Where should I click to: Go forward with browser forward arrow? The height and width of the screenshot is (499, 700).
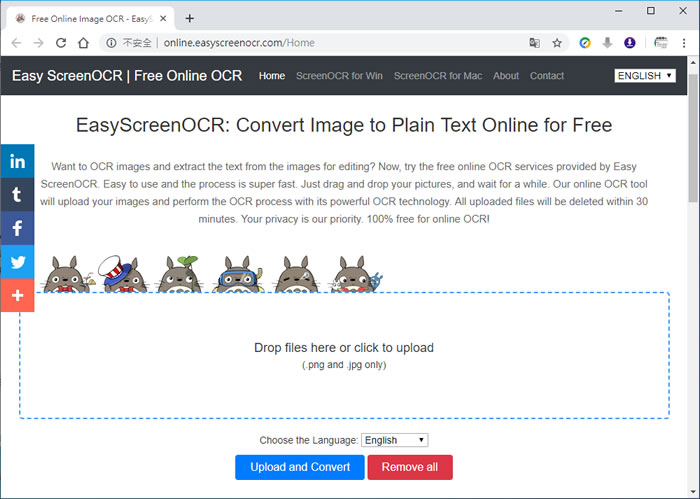[x=39, y=43]
